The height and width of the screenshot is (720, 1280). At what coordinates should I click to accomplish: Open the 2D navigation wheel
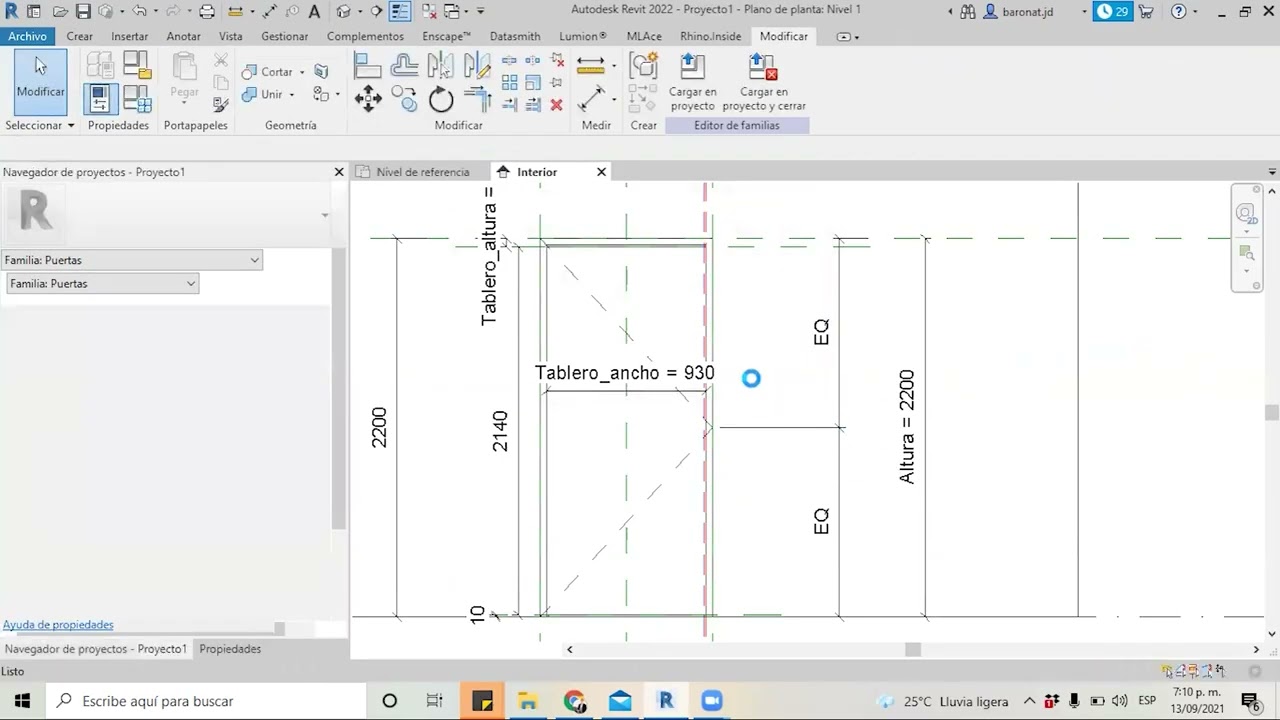pos(1245,213)
